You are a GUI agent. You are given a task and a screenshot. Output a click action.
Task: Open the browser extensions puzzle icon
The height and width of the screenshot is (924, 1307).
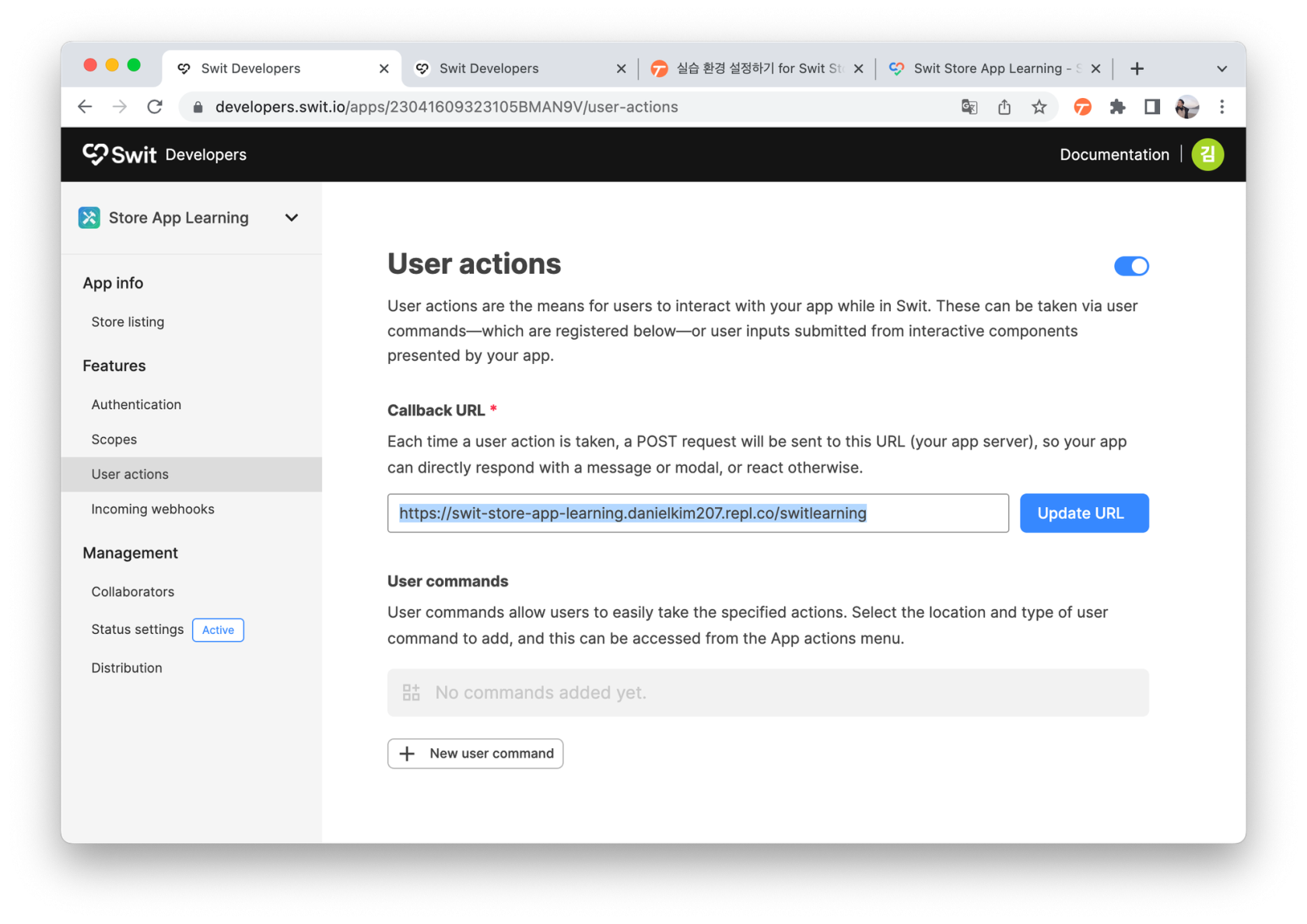click(x=1117, y=107)
